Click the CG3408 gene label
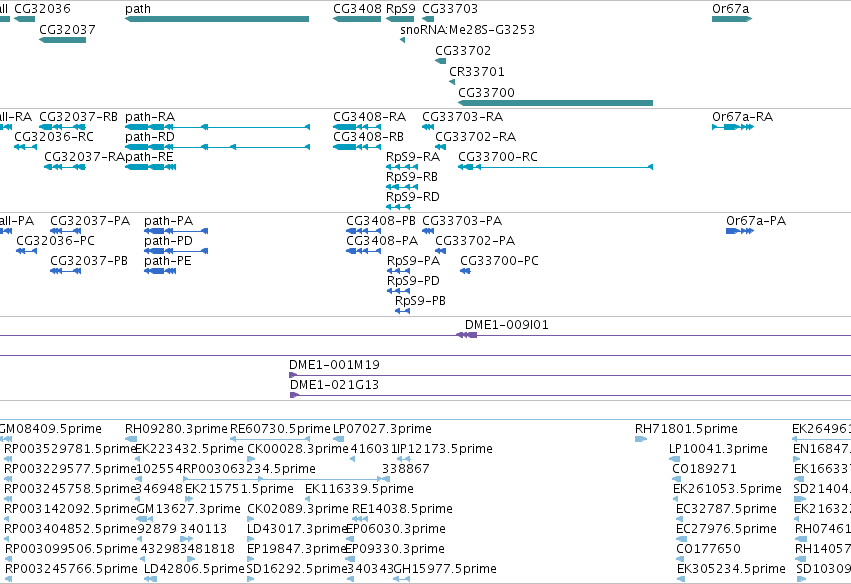The width and height of the screenshot is (851, 584). click(357, 9)
